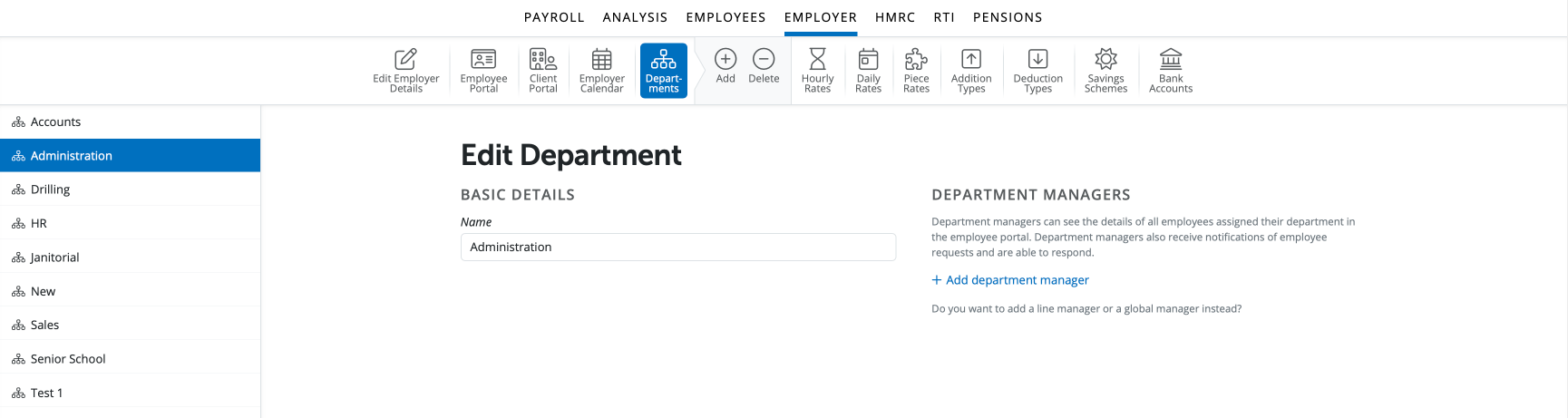
Task: Select the Senior School department
Action: (130, 359)
